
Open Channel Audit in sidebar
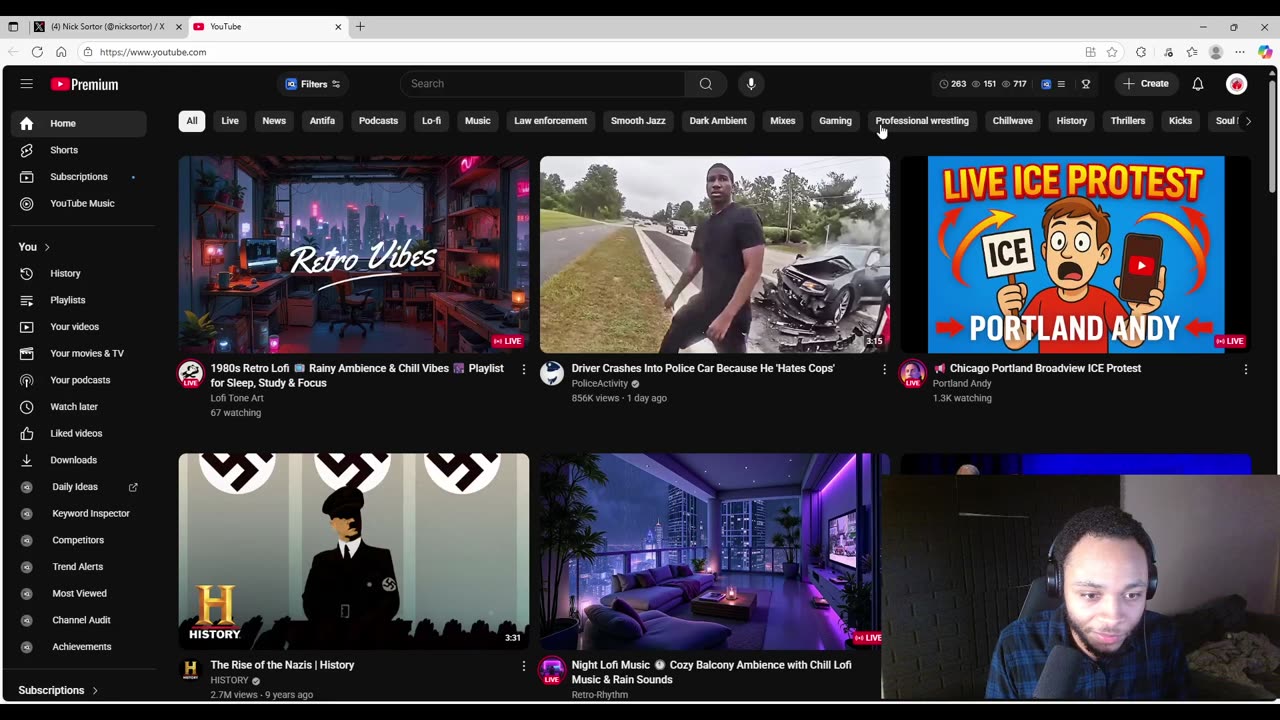[79, 620]
